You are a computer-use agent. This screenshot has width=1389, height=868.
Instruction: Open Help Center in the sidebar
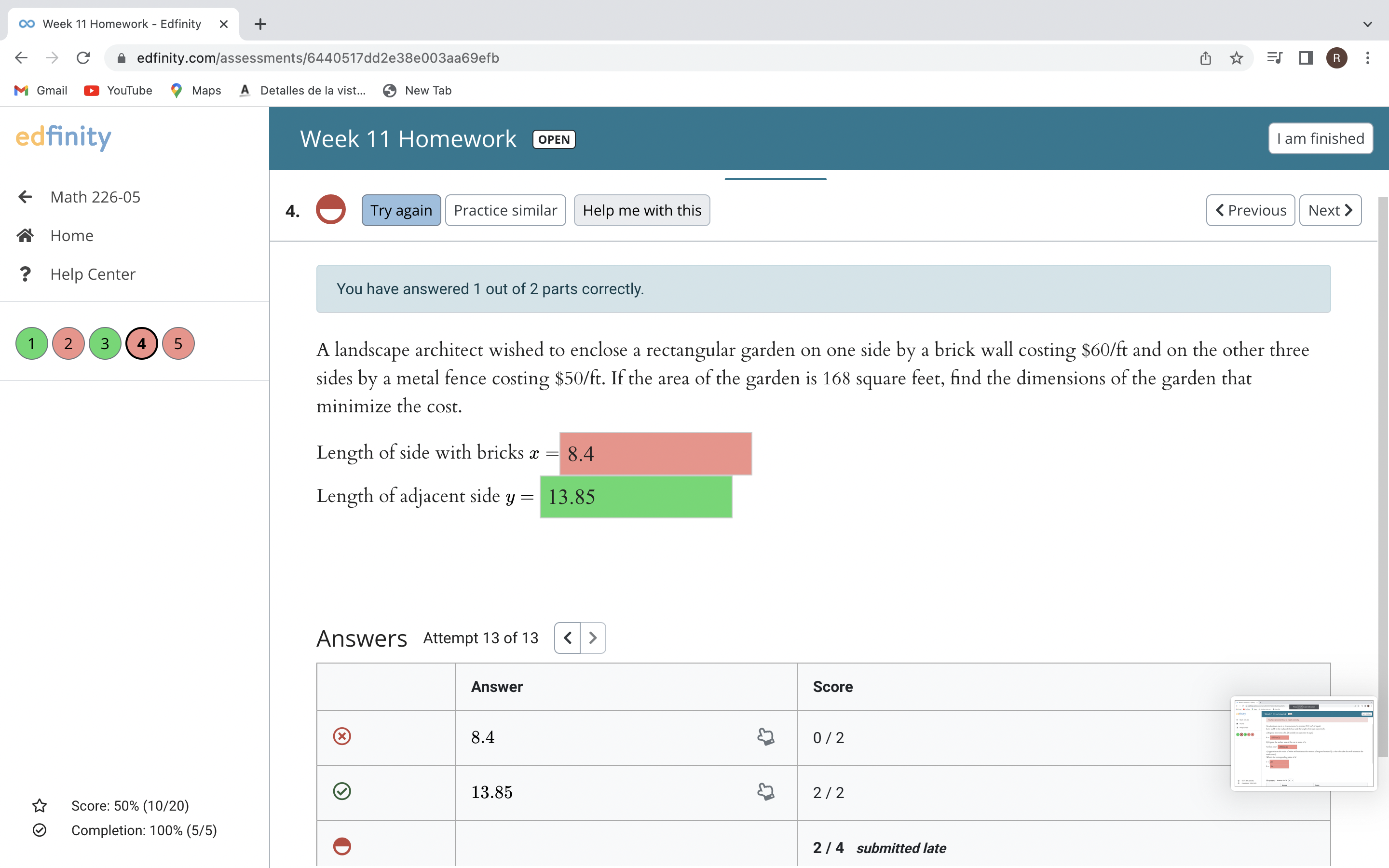click(x=93, y=274)
